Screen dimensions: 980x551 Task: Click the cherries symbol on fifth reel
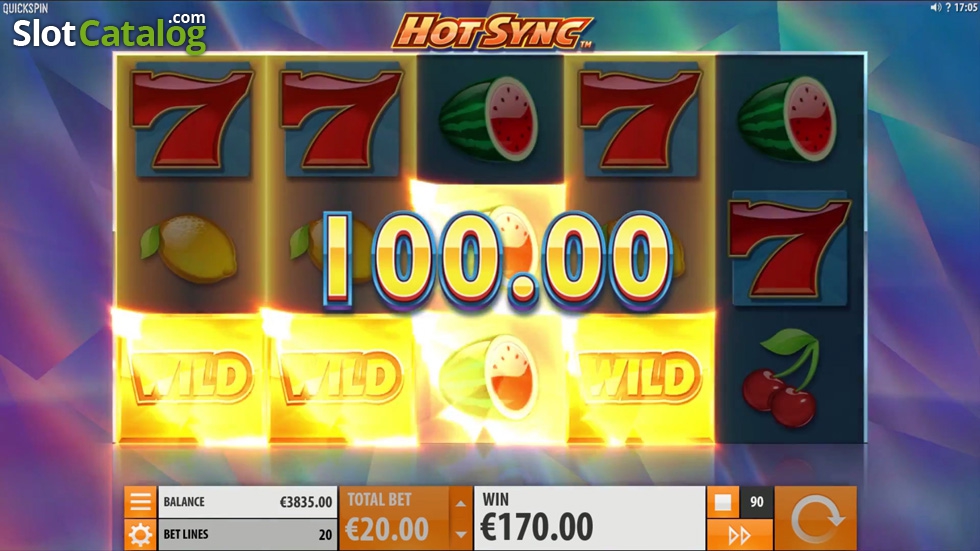(781, 378)
